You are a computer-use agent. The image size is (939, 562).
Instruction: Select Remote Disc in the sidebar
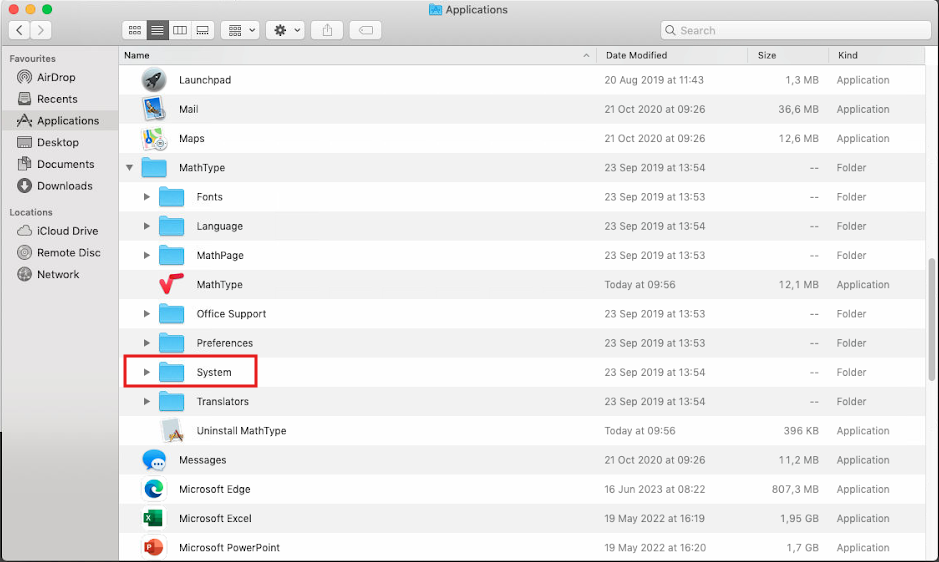[x=59, y=252]
